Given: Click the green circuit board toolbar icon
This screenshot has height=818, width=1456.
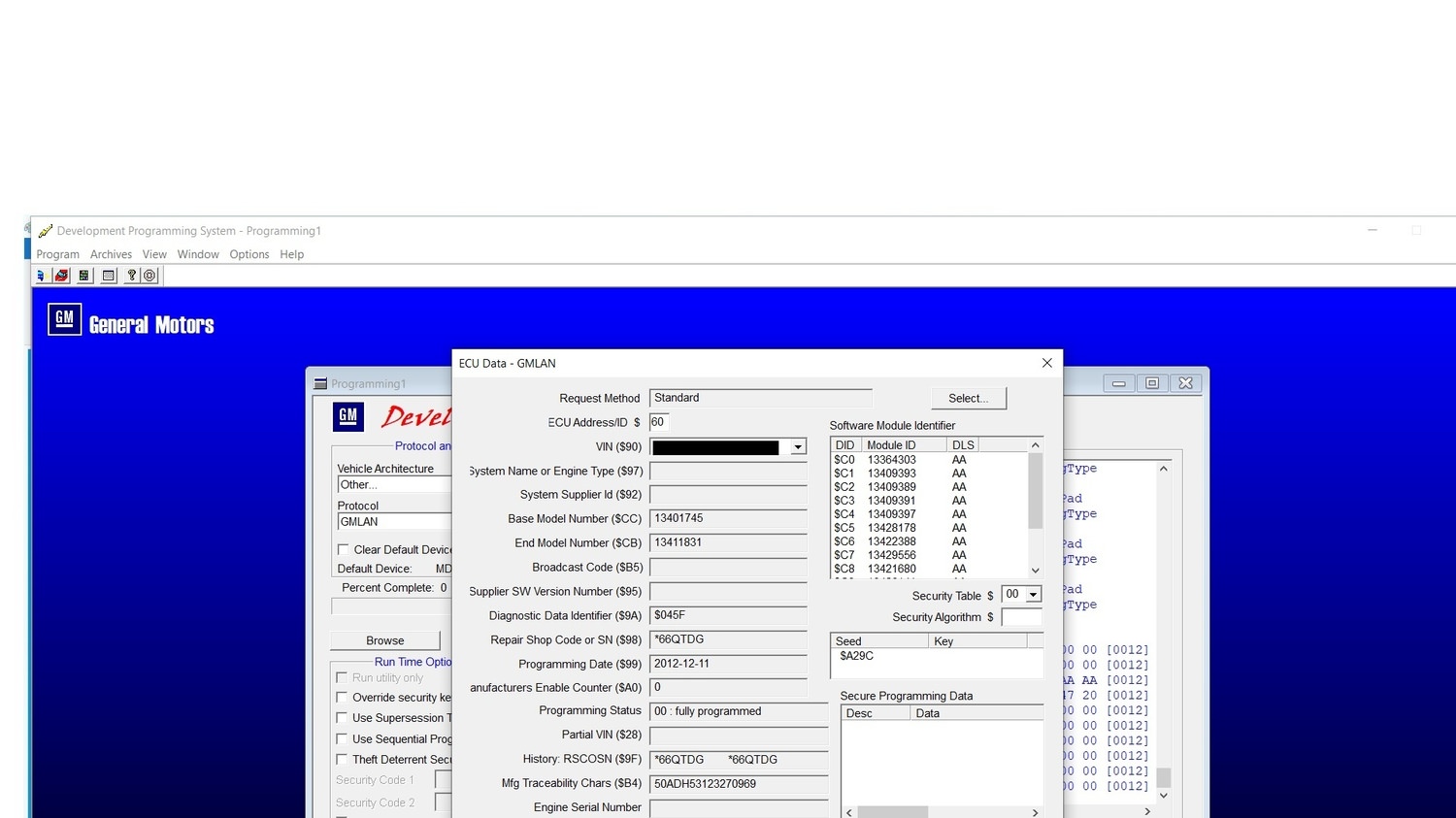Looking at the screenshot, I should 84,276.
